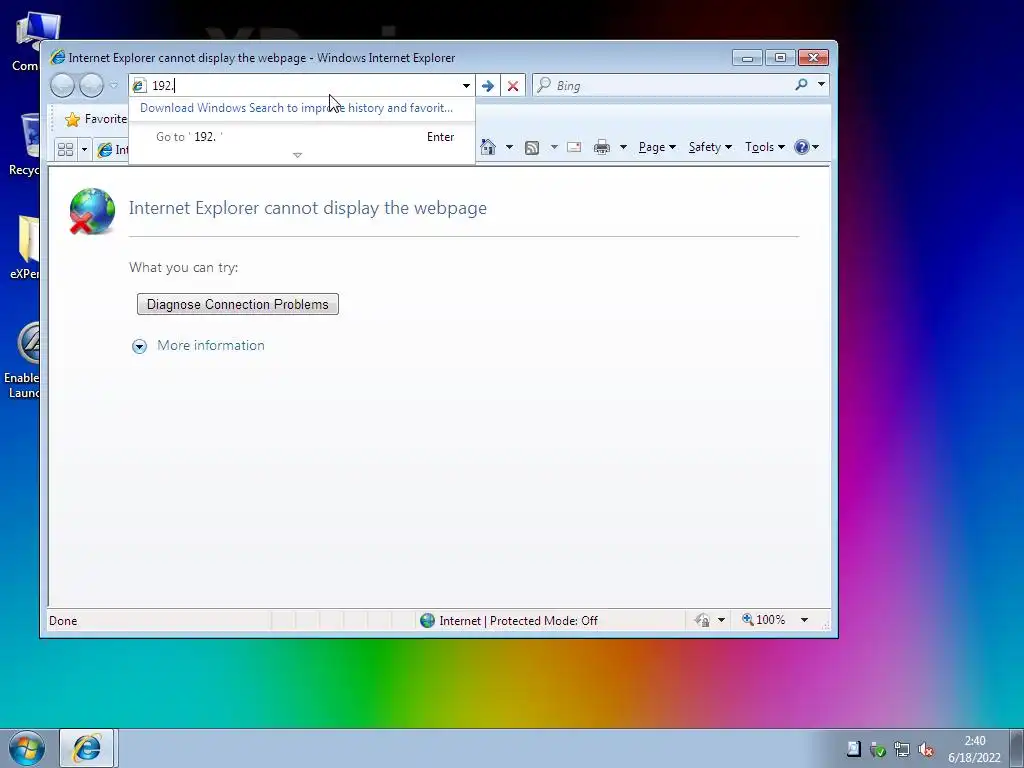Expand the address bar history dropdown
The width and height of the screenshot is (1024, 768).
point(466,86)
